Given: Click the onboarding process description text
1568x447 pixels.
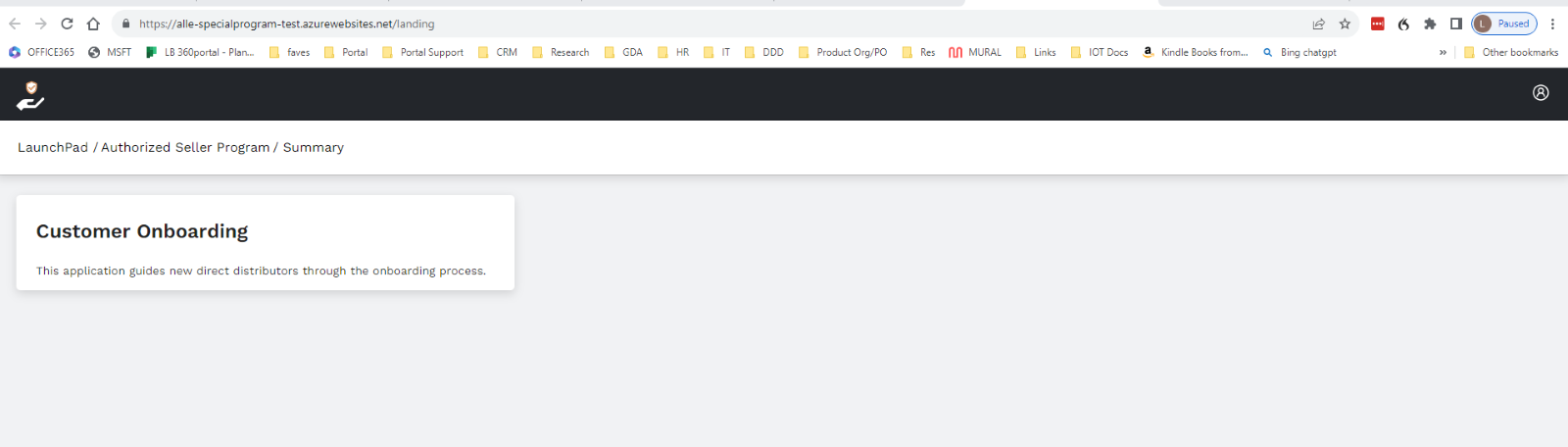Looking at the screenshot, I should pyautogui.click(x=261, y=271).
